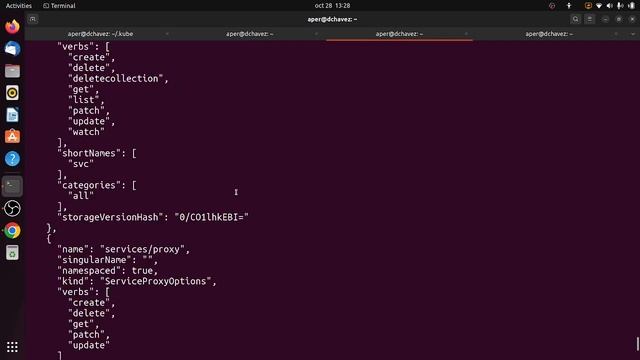Open terminal search with the magnifier button
Image resolution: width=640 pixels, height=360 pixels.
[576, 19]
